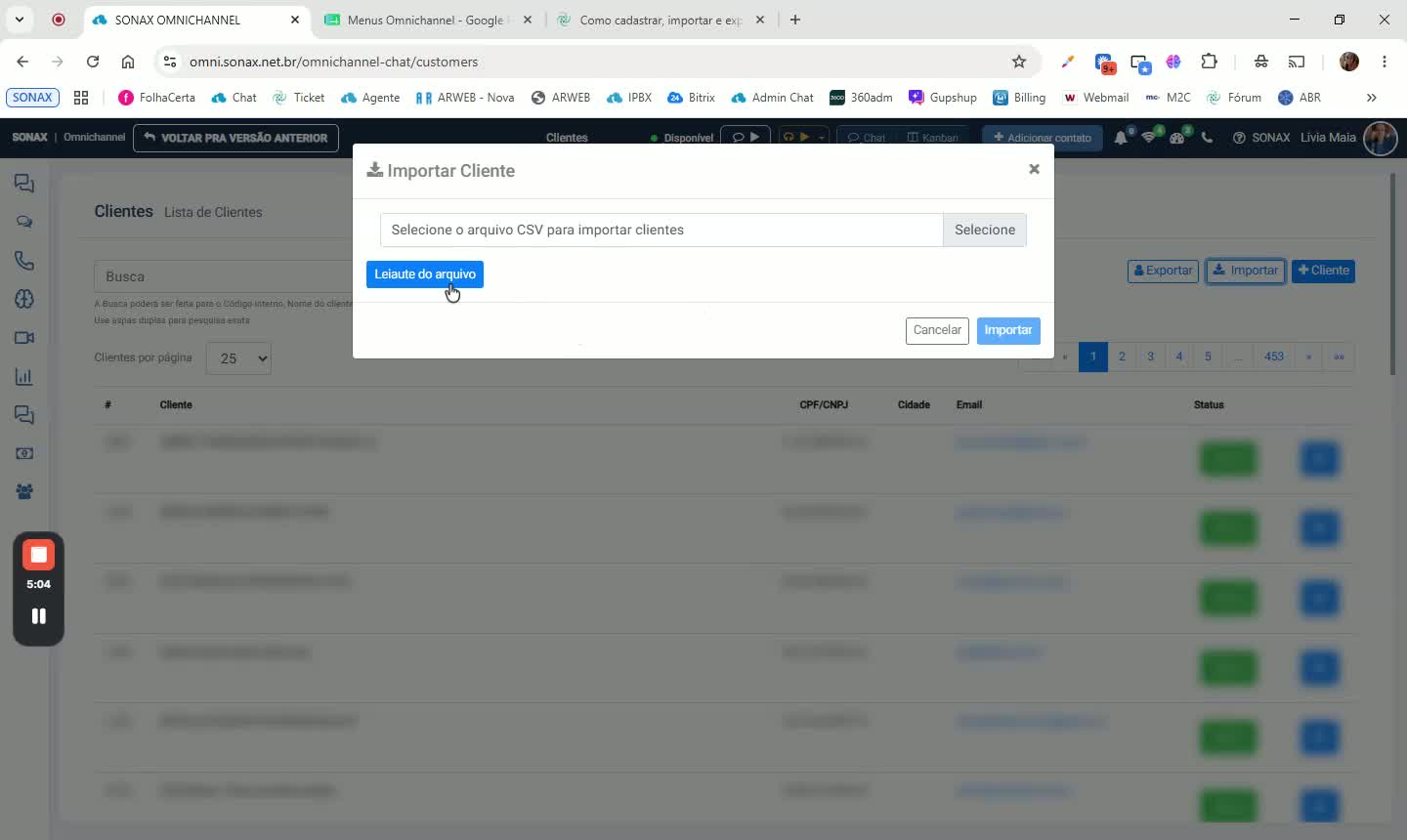Screen dimensions: 1407x840
Task: Open the video camera icon in sidebar
Action: click(x=24, y=338)
